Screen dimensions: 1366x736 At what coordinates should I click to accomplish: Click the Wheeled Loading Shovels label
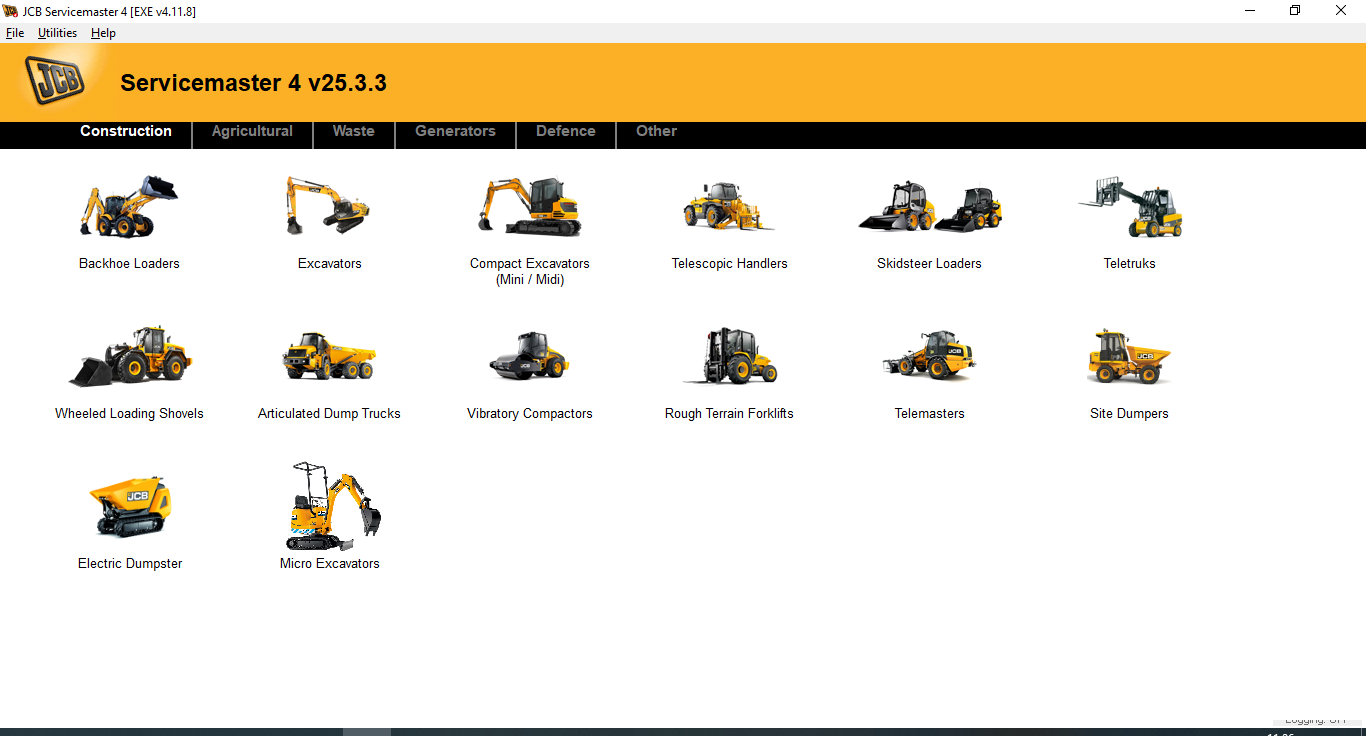pyautogui.click(x=129, y=414)
